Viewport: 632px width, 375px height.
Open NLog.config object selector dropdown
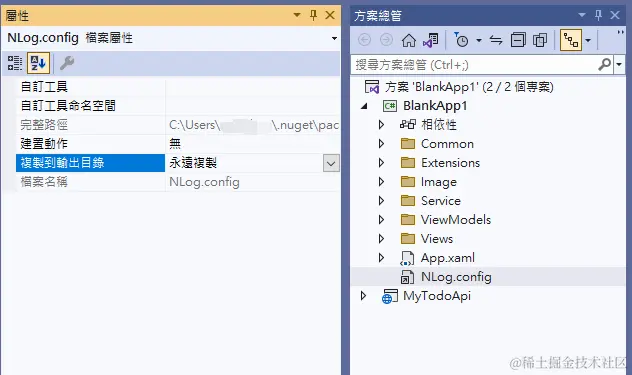[334, 38]
